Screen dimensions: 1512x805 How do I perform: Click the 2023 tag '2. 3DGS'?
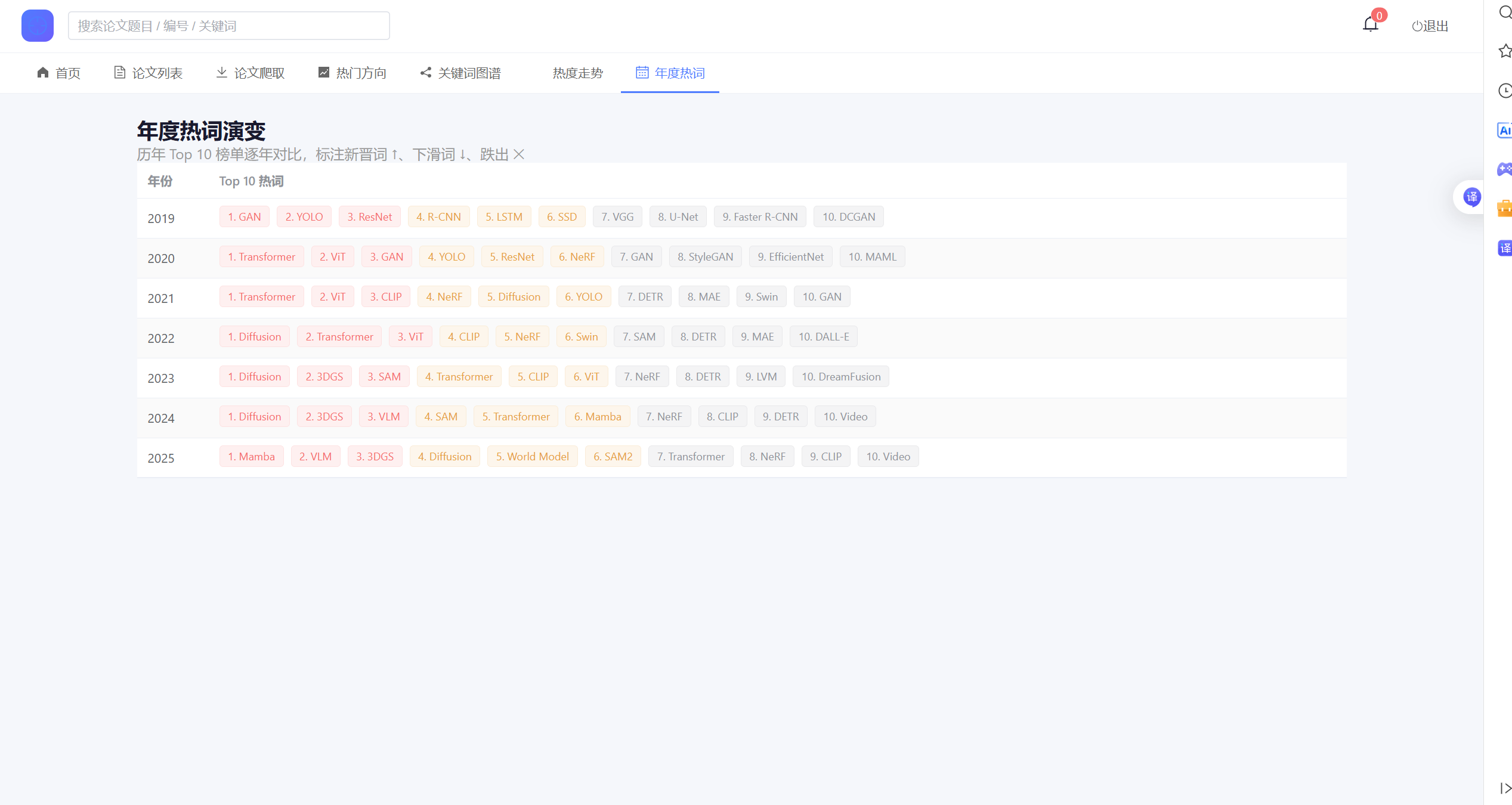click(x=324, y=377)
